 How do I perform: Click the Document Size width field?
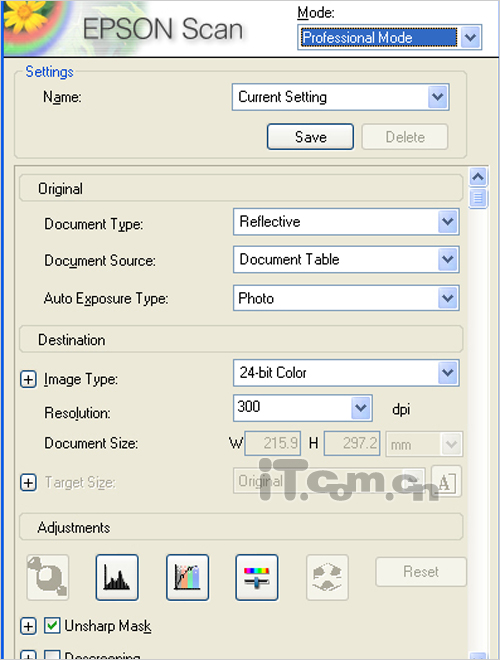(x=273, y=443)
